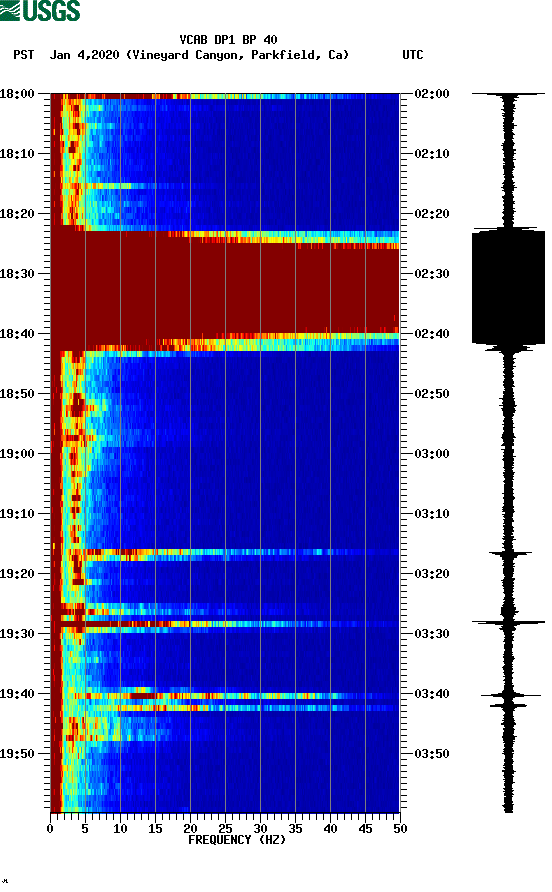Click the large black waveform block near 02:30
Image resolution: width=552 pixels, height=892 pixels.
coord(508,287)
